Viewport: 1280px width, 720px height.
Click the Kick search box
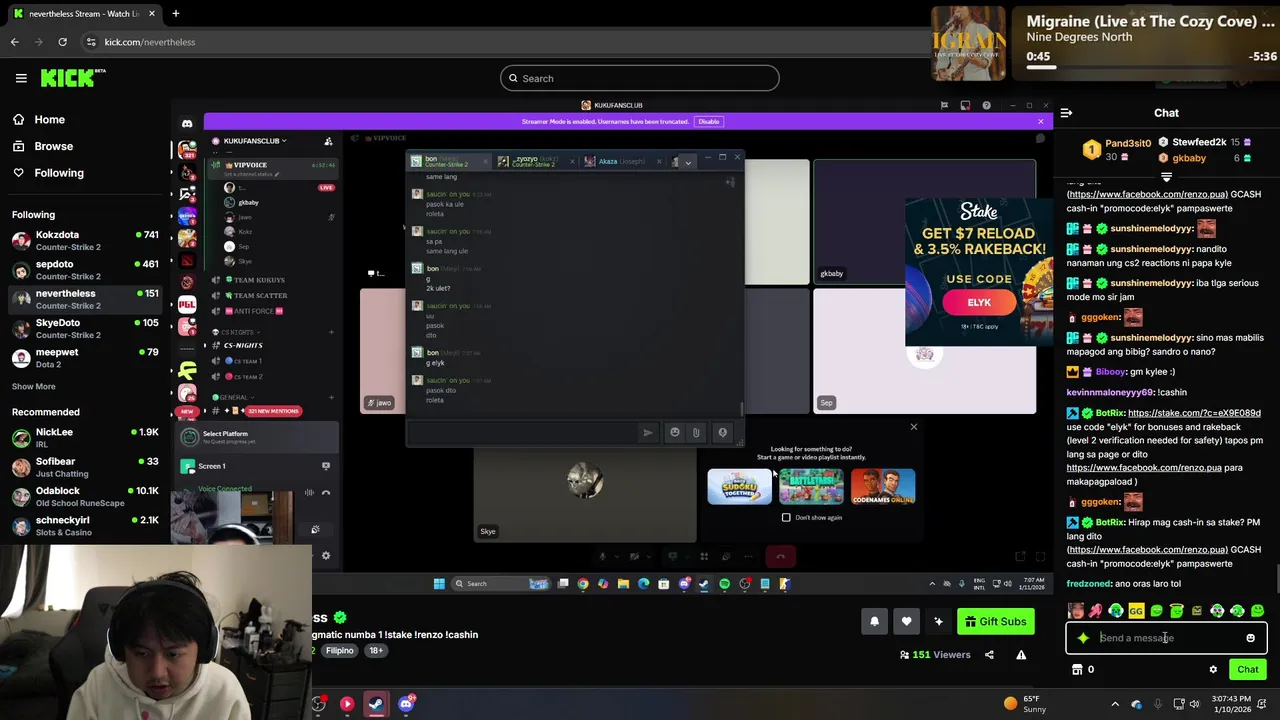pyautogui.click(x=639, y=78)
